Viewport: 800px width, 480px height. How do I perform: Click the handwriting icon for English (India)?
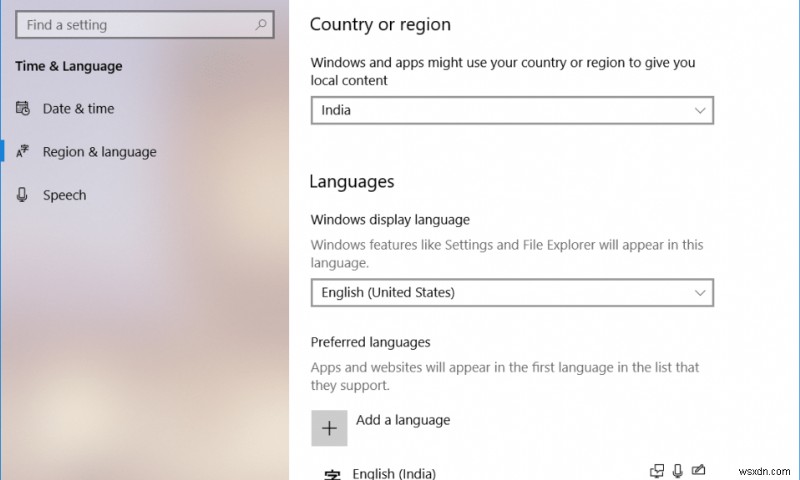coord(698,470)
